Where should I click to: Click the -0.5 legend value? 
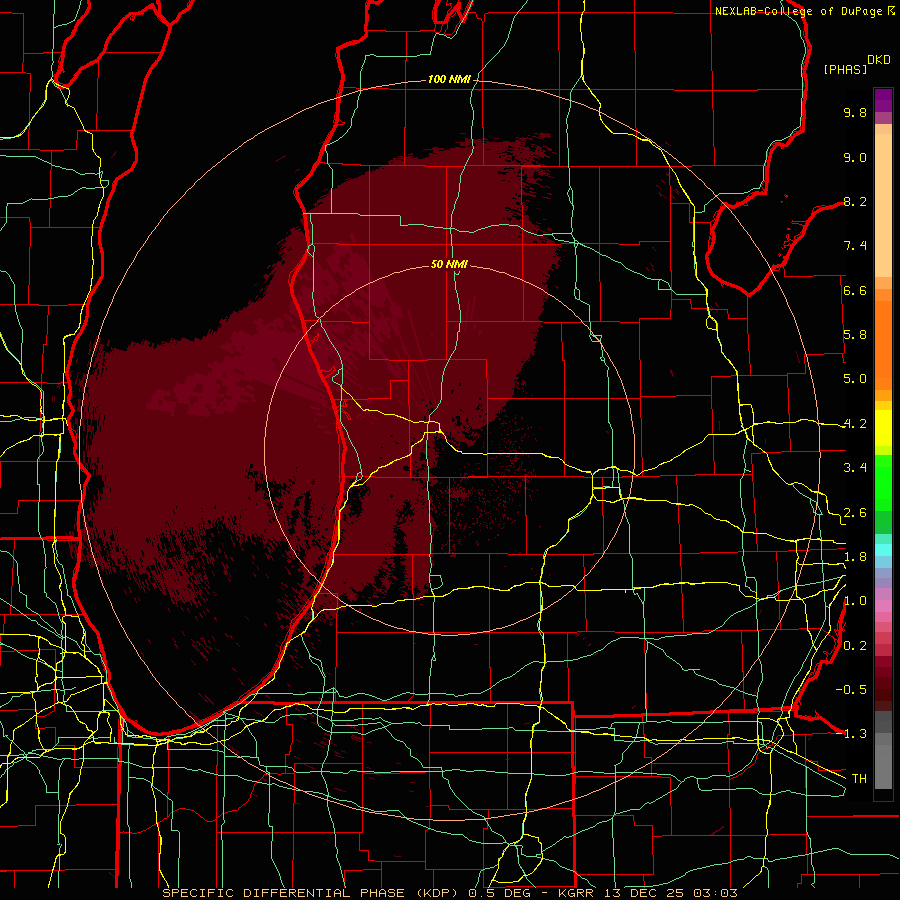click(851, 690)
